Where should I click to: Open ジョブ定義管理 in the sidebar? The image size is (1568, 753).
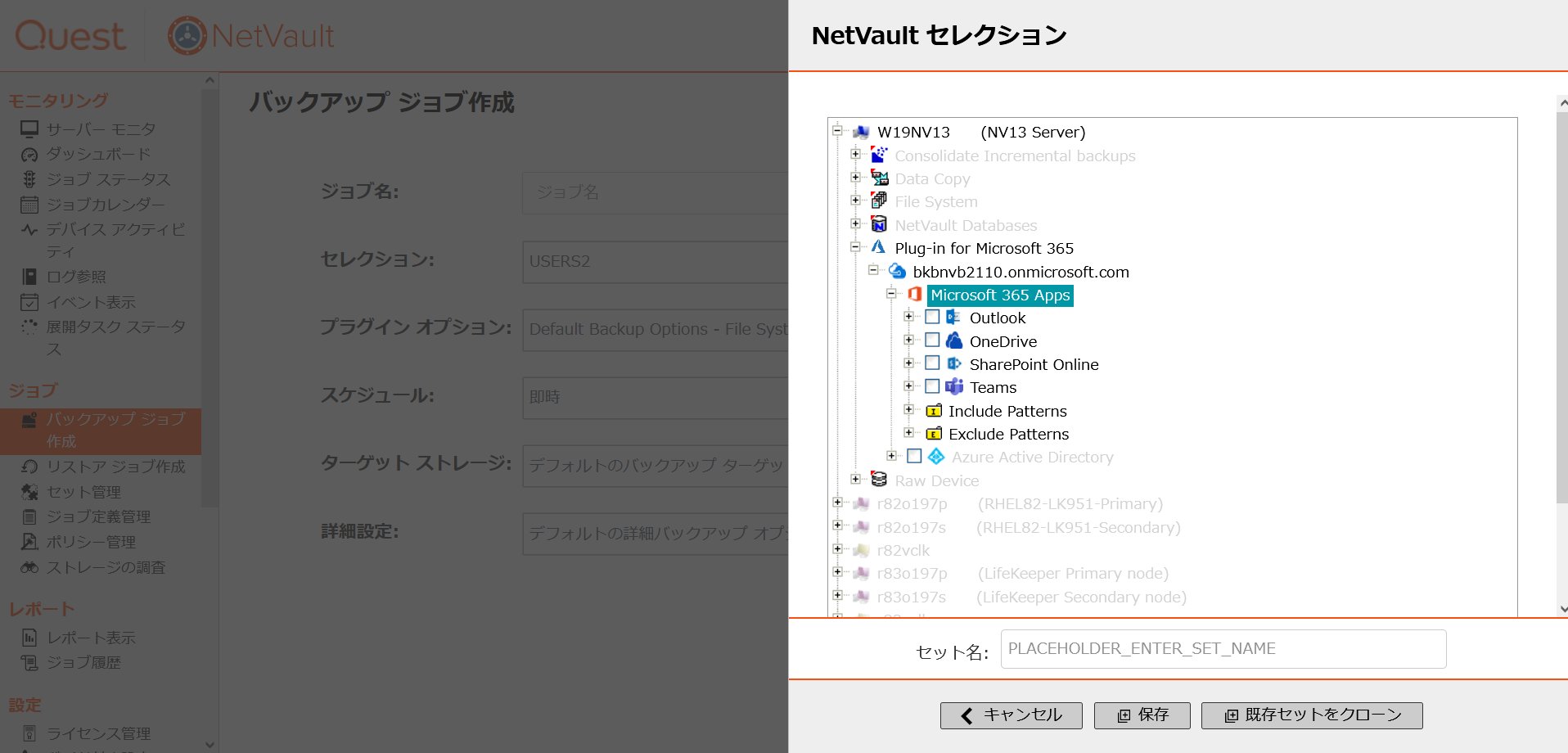pos(98,516)
